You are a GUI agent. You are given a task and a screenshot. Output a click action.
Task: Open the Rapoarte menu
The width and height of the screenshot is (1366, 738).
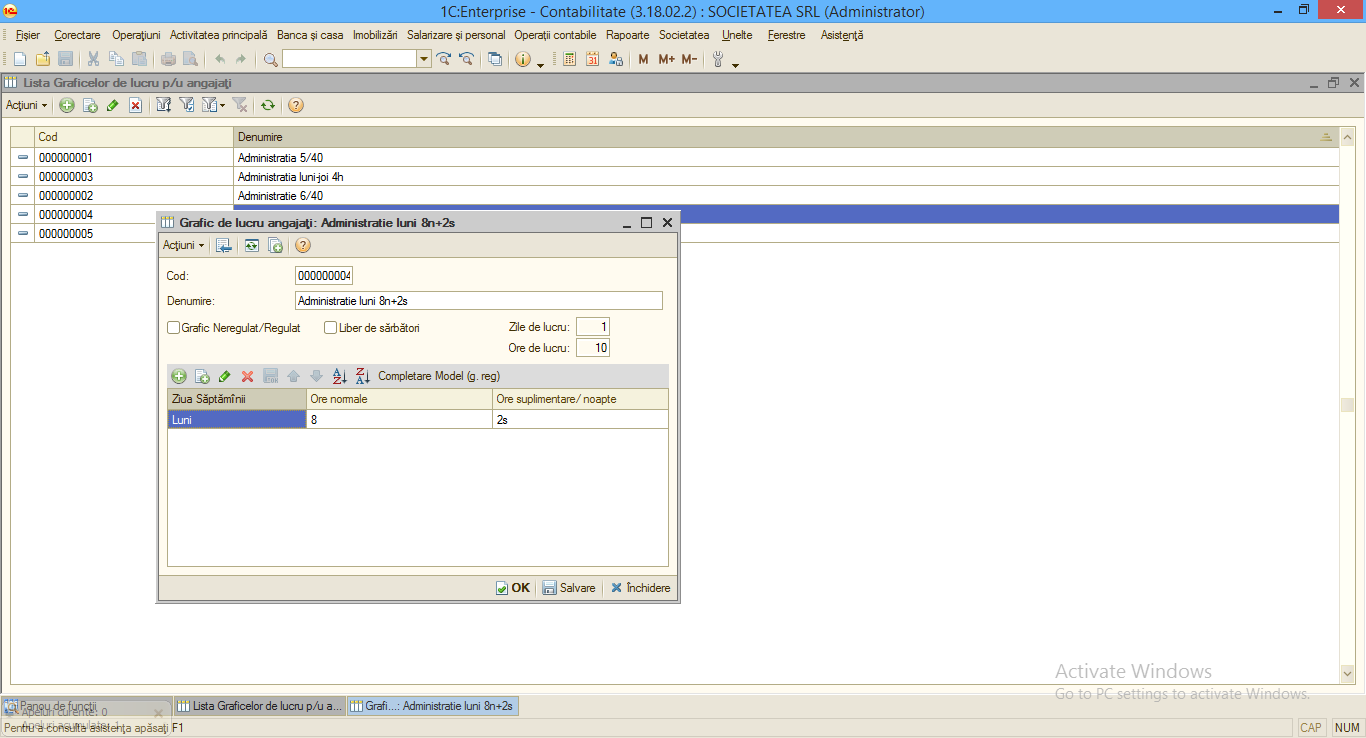click(x=628, y=35)
